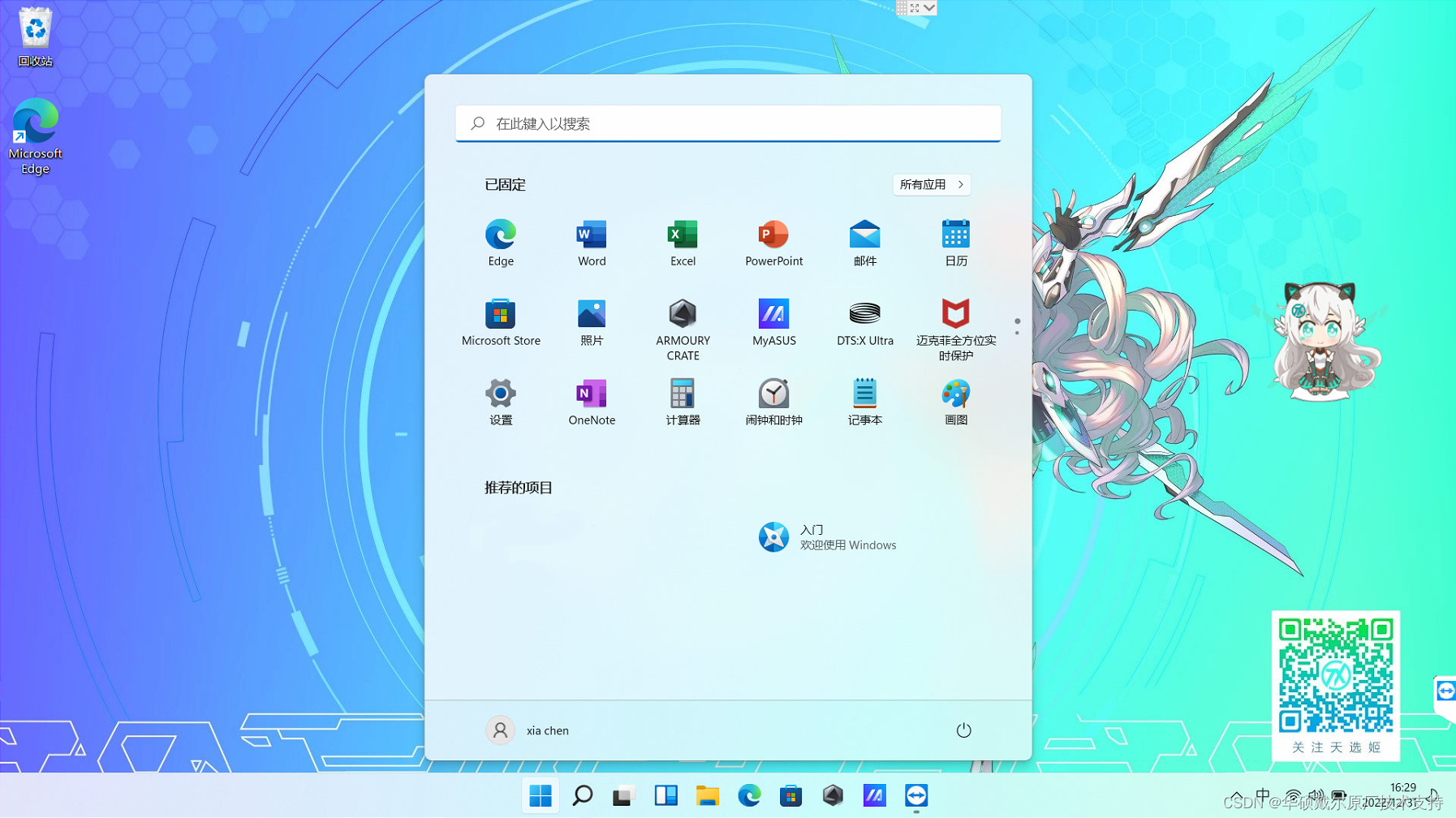Open the xia chen user account menu
The height and width of the screenshot is (818, 1456).
(x=528, y=730)
